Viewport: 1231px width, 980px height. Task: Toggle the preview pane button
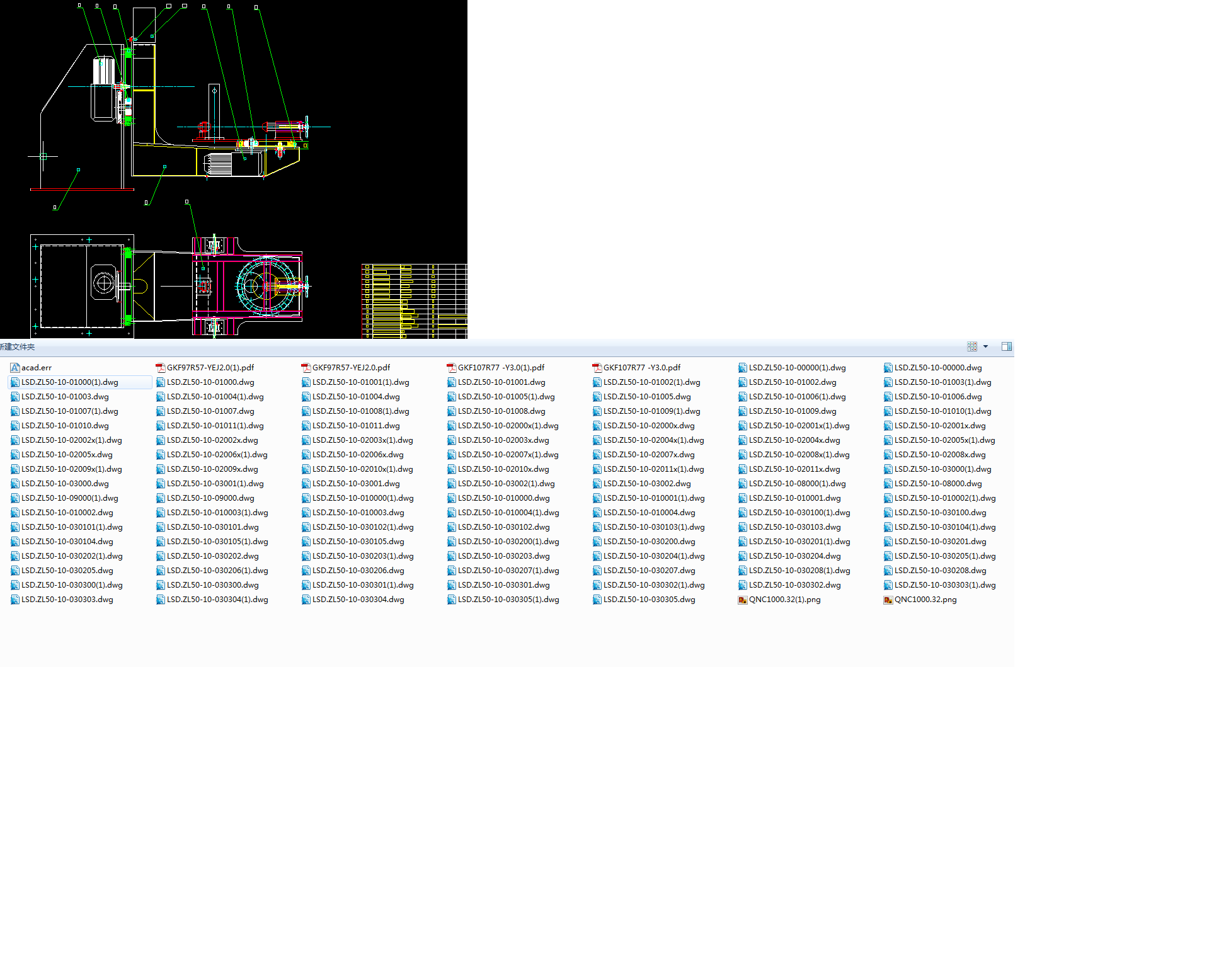pos(1006,346)
